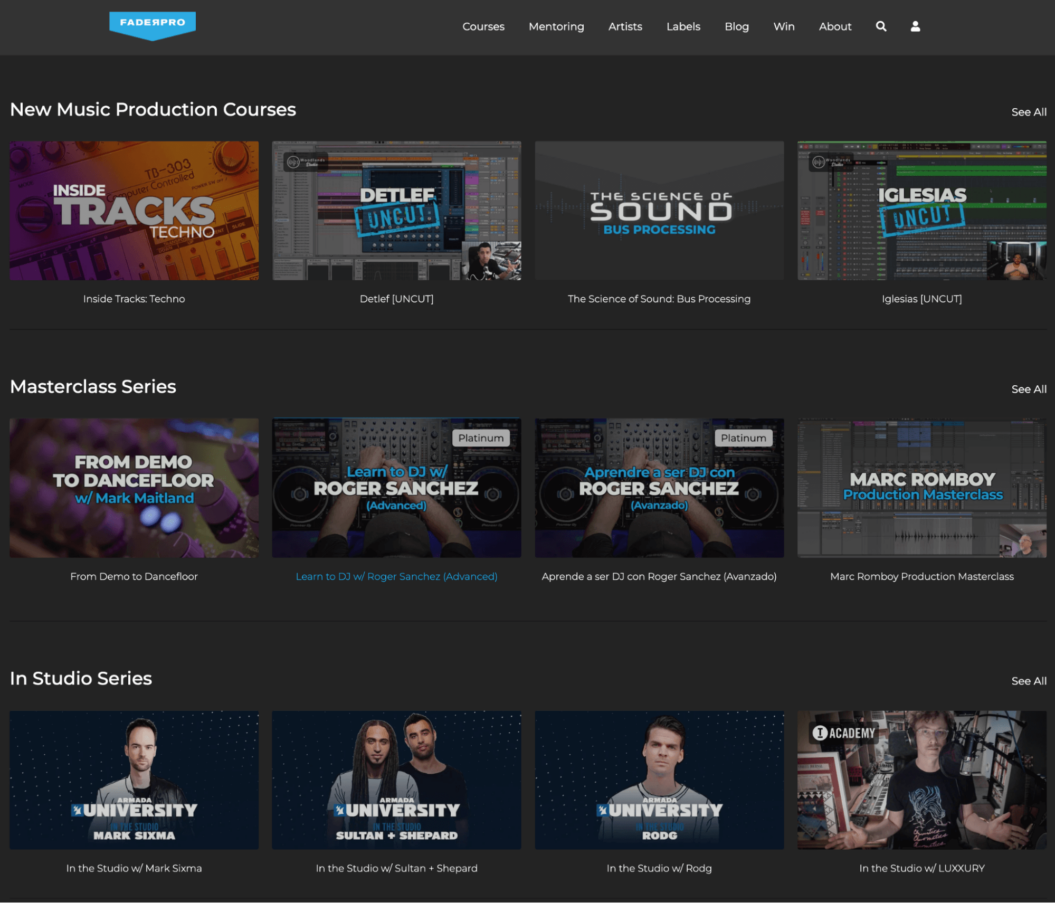Image resolution: width=1055 pixels, height=903 pixels.
Task: Click the 'New Music Production Courses' heading
Action: pos(153,109)
